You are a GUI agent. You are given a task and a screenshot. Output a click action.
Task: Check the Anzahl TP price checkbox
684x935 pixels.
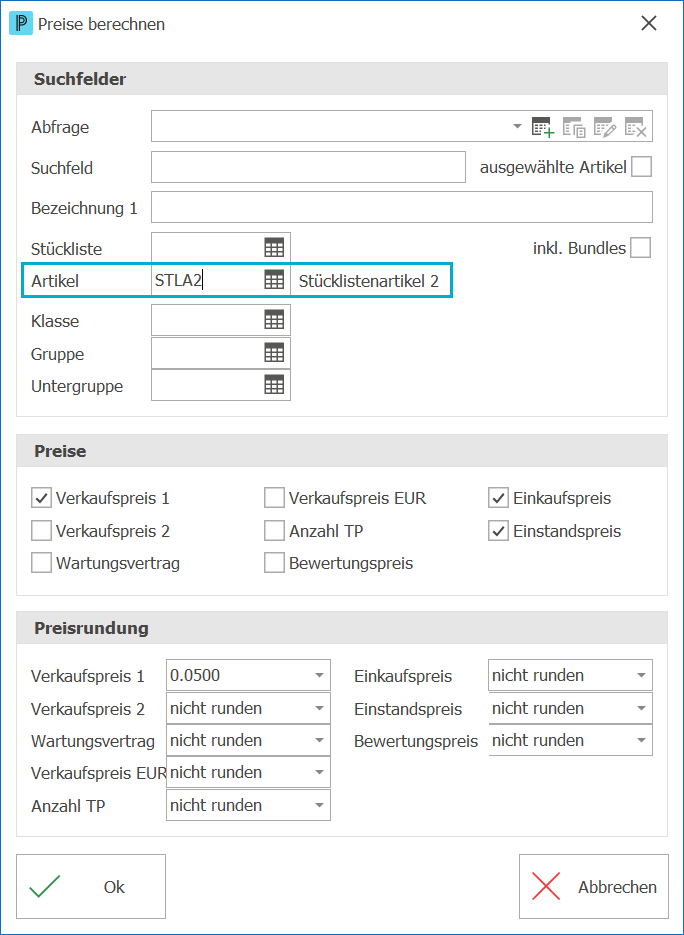pyautogui.click(x=274, y=531)
